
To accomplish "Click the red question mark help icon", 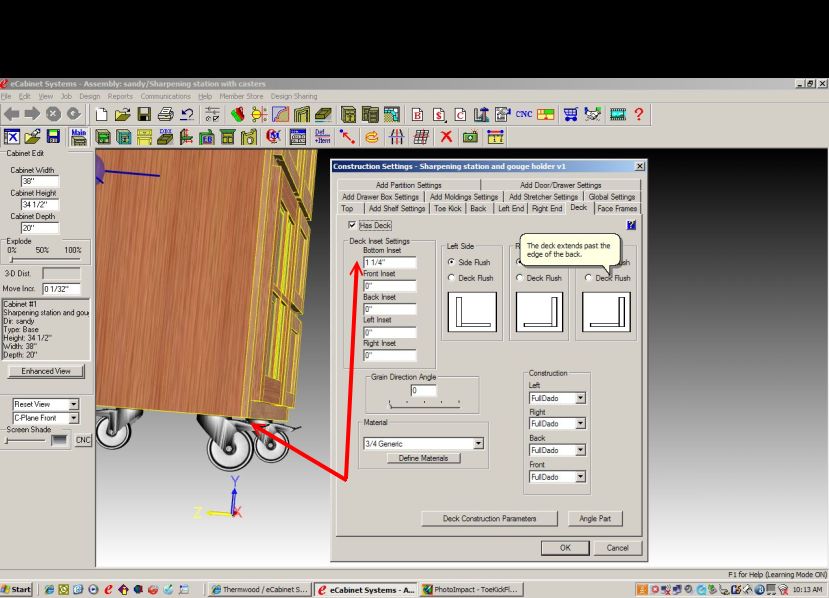I will [639, 114].
